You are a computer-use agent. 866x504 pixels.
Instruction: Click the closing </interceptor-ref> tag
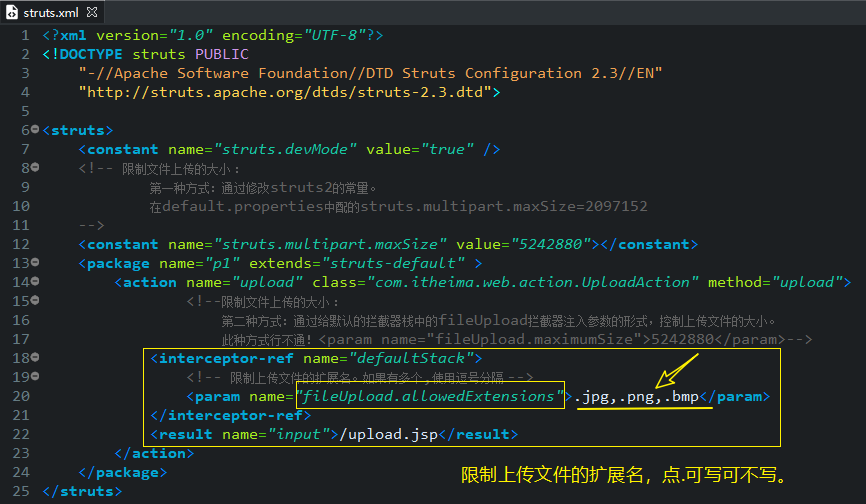230,415
